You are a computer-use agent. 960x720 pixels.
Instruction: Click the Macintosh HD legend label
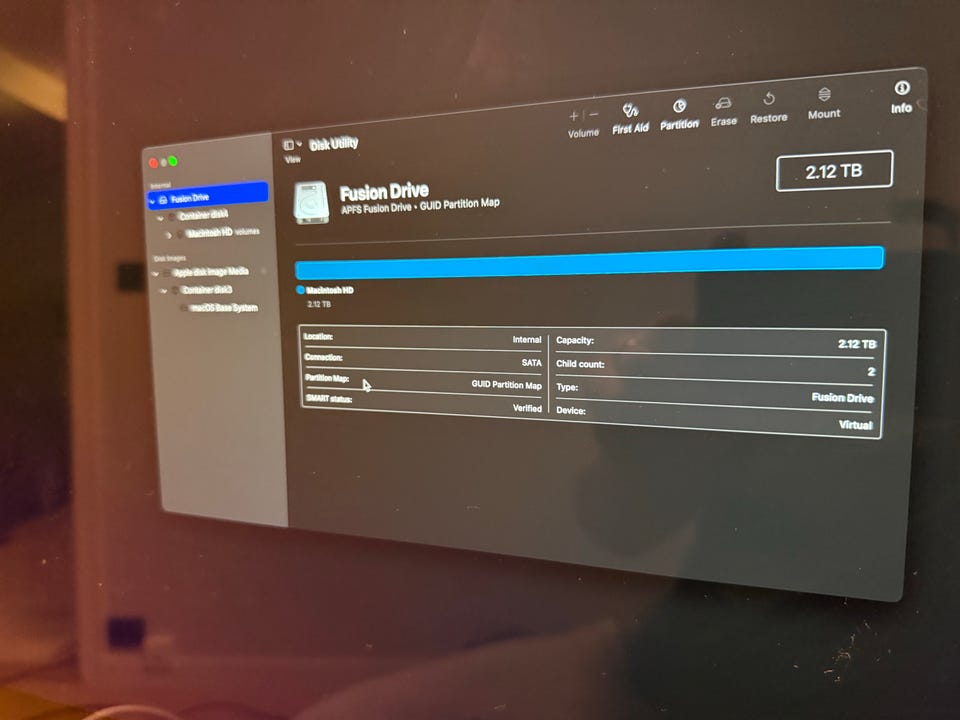(330, 290)
